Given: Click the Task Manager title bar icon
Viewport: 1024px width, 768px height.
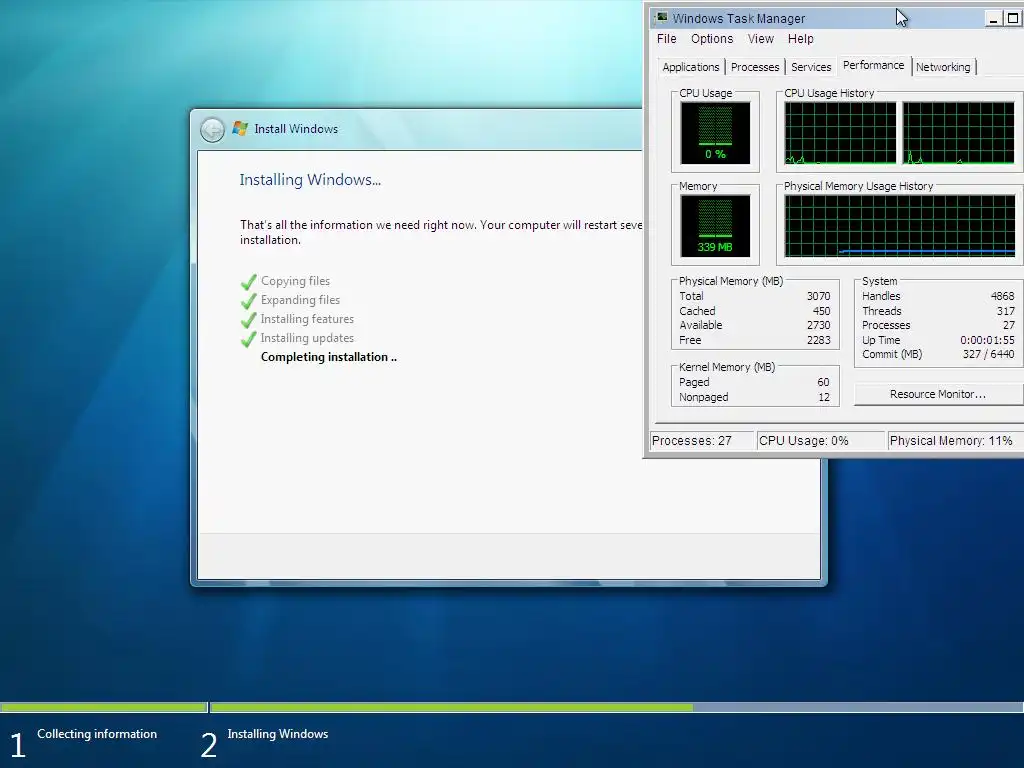Looking at the screenshot, I should tap(662, 18).
